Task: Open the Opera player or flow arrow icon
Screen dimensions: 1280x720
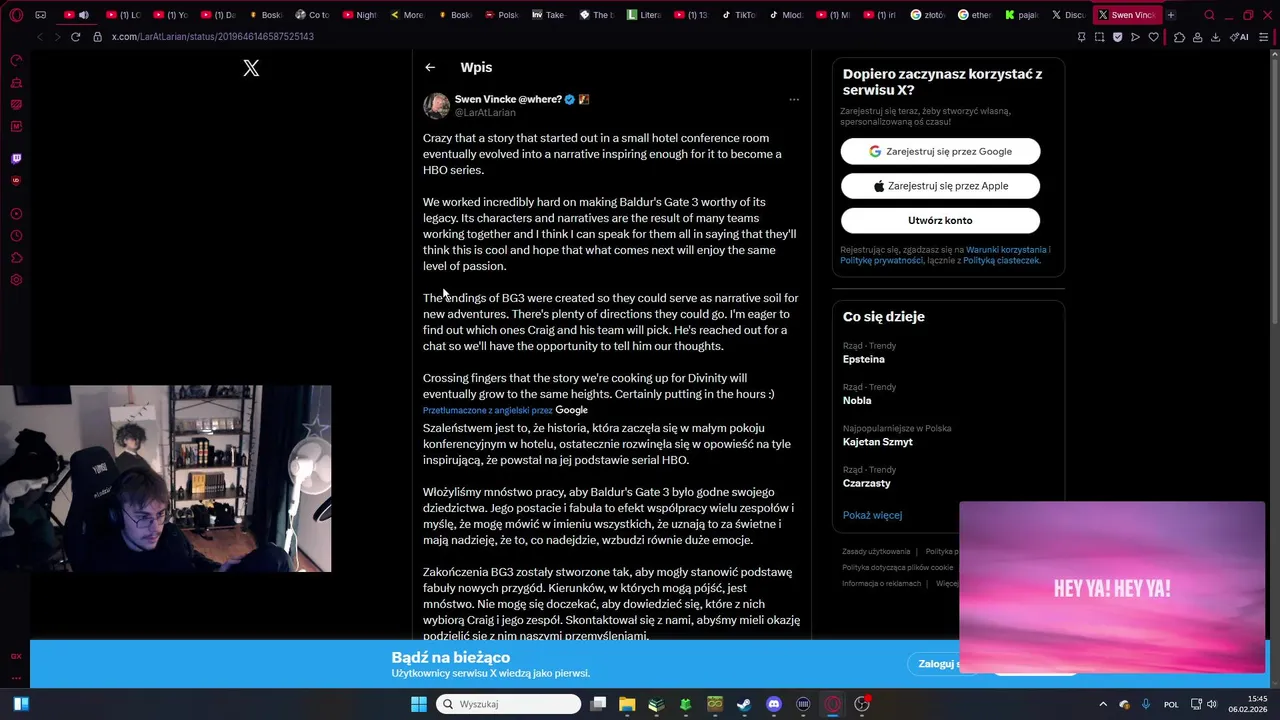Action: coord(1135,37)
